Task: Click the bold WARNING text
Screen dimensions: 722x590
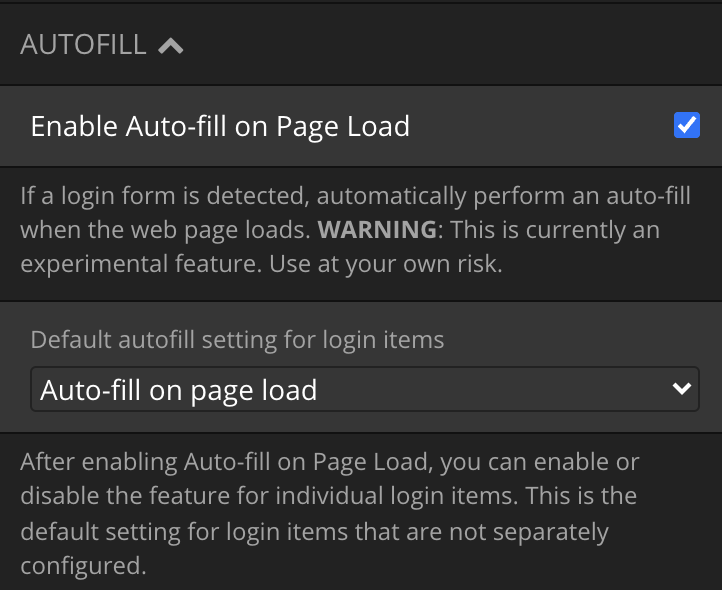Action: click(x=377, y=229)
